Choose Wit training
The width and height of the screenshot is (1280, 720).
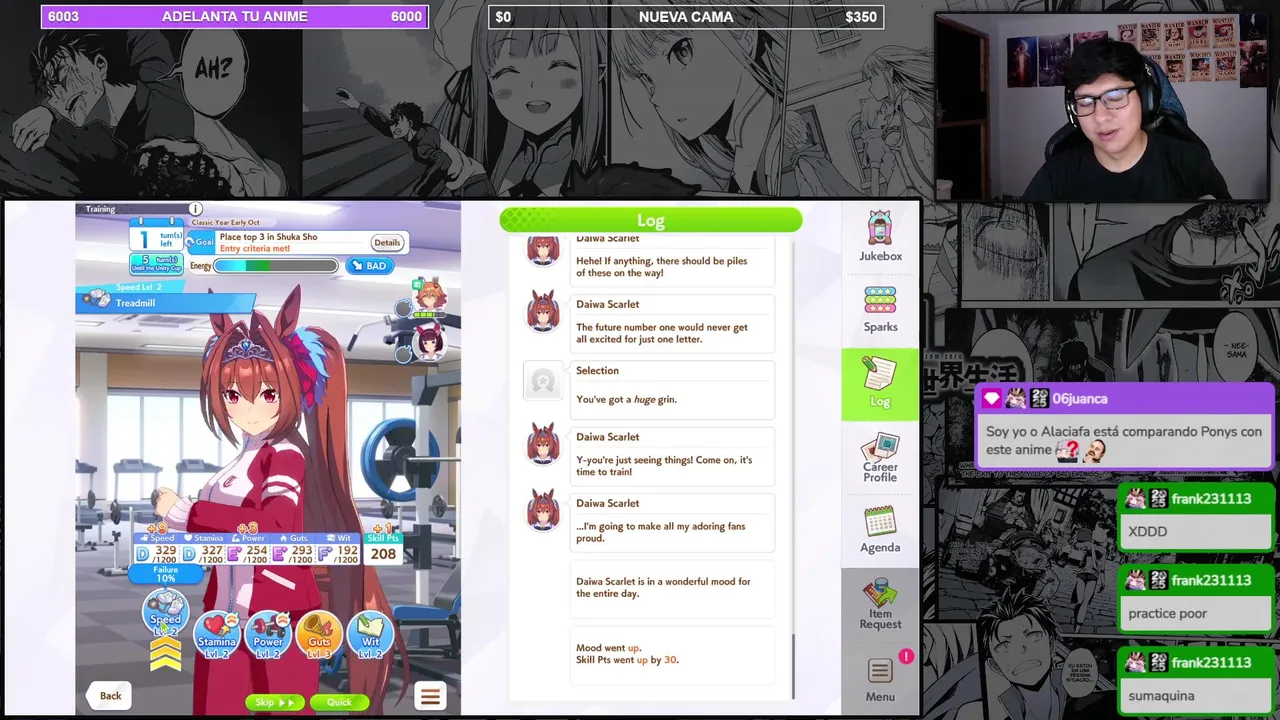pyautogui.click(x=370, y=635)
